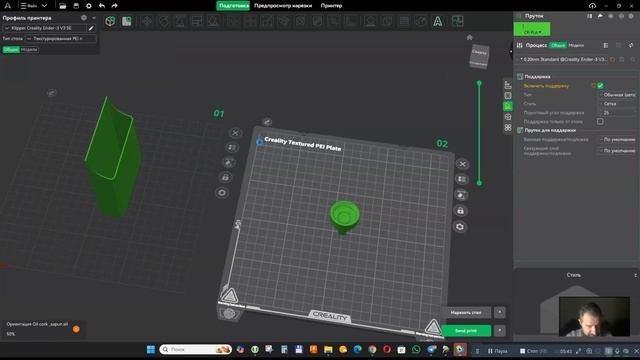Switch to the Предпросмотр нарезки tab
Viewport: 640px width, 360px height.
[x=283, y=6]
